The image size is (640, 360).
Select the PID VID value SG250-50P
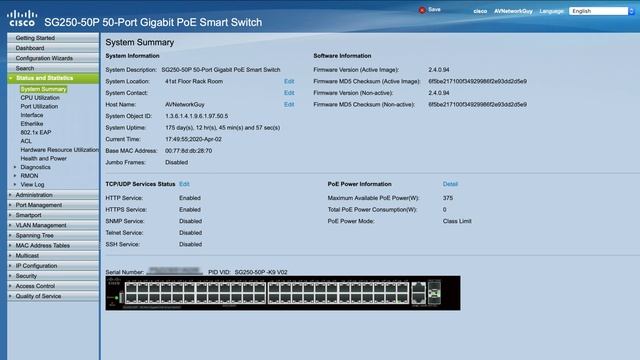point(261,272)
